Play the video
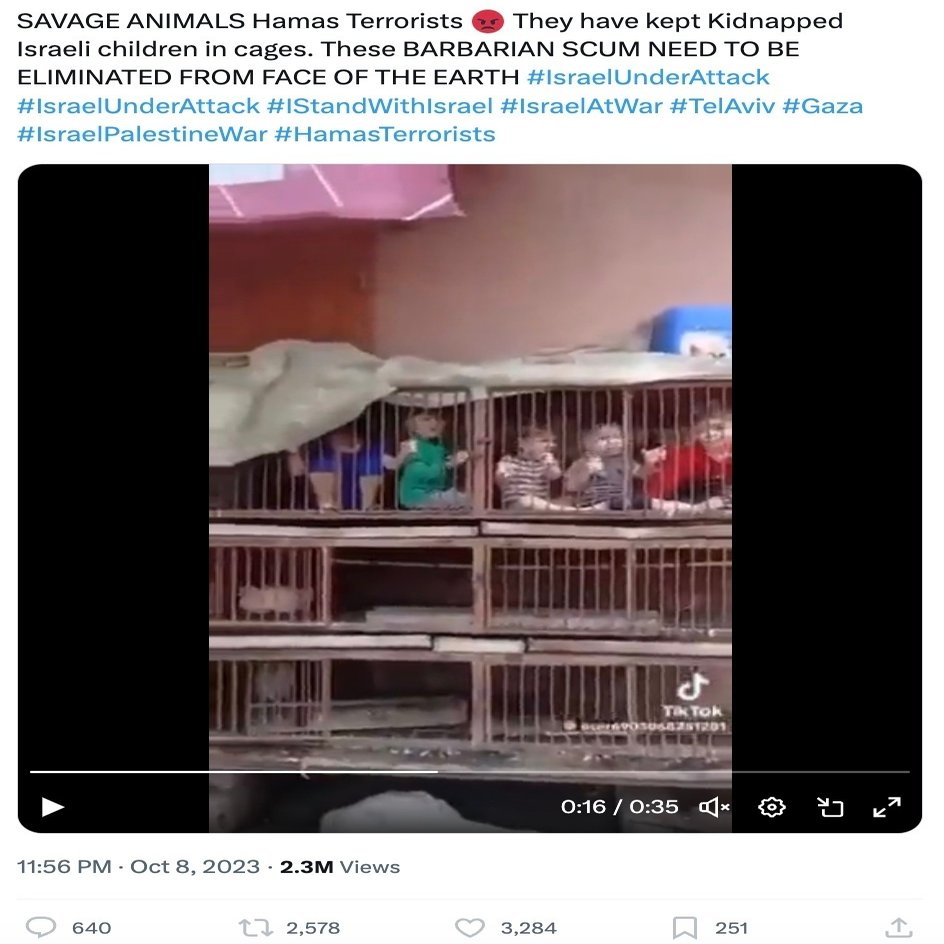This screenshot has width=944, height=944. [52, 807]
